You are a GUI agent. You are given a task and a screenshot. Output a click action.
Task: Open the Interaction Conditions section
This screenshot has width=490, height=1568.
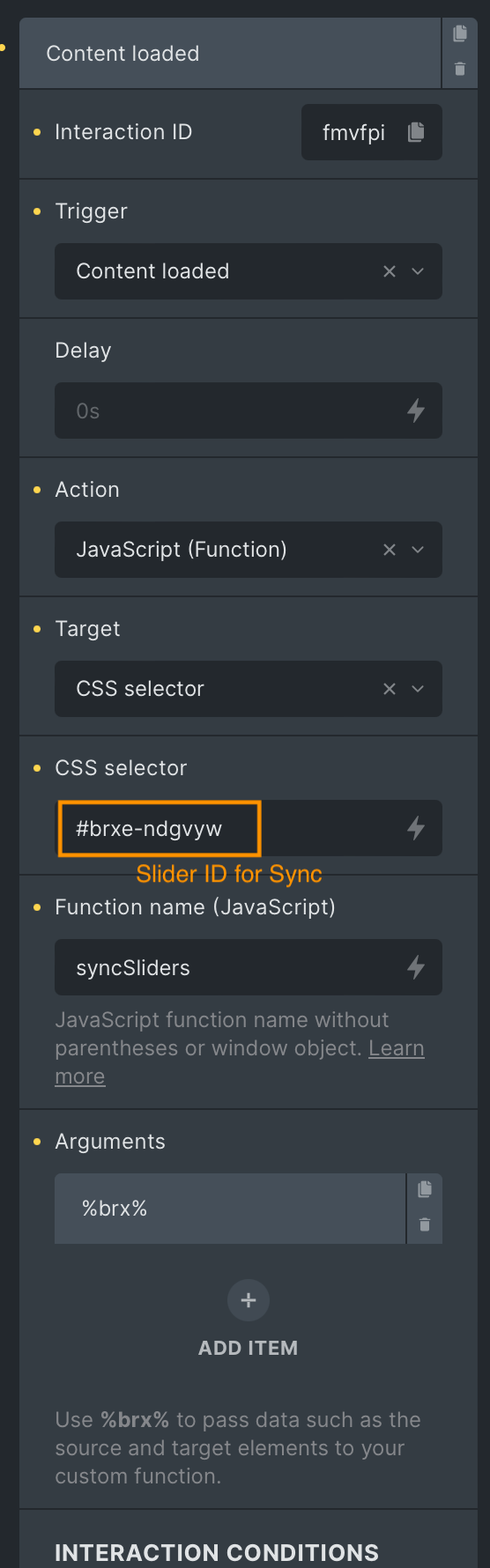(x=217, y=1552)
